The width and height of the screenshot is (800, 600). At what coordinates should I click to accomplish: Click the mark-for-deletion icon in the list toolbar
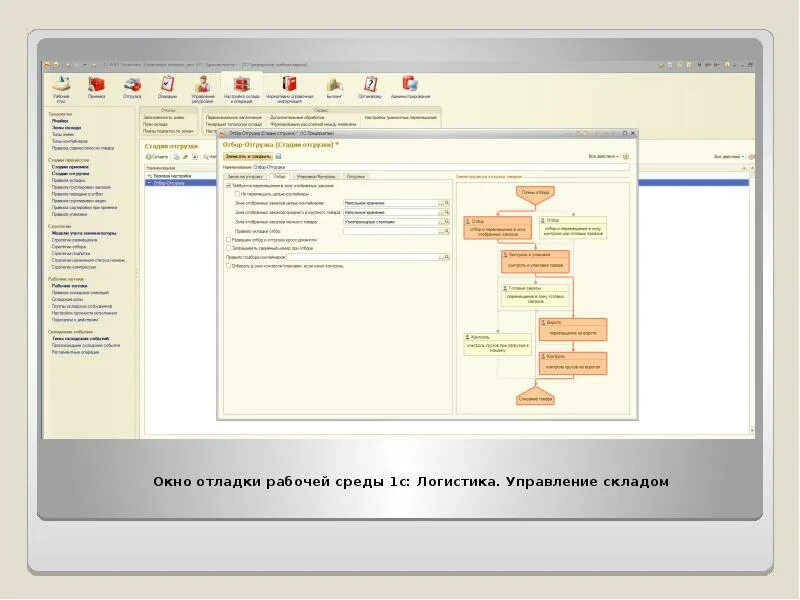(x=195, y=157)
